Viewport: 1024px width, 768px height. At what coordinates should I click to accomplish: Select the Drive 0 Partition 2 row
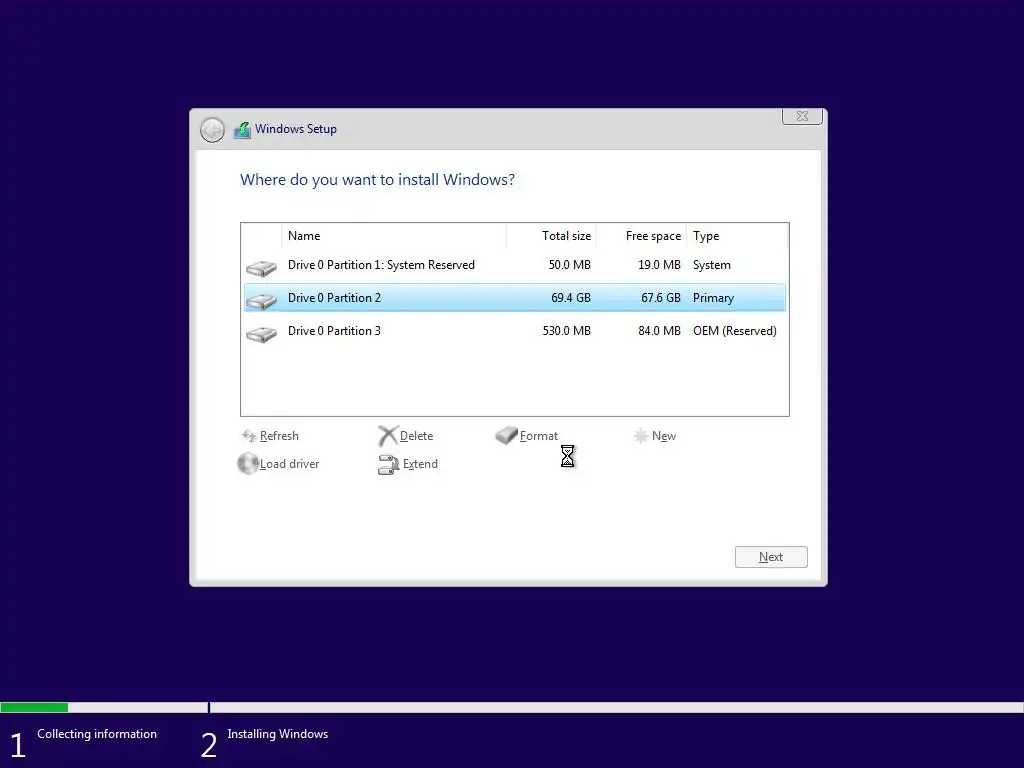[x=515, y=298]
